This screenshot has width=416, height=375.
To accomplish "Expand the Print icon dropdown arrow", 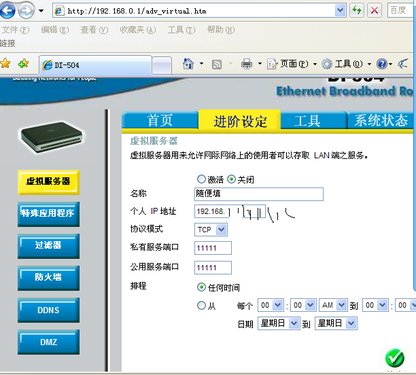I will pos(260,63).
